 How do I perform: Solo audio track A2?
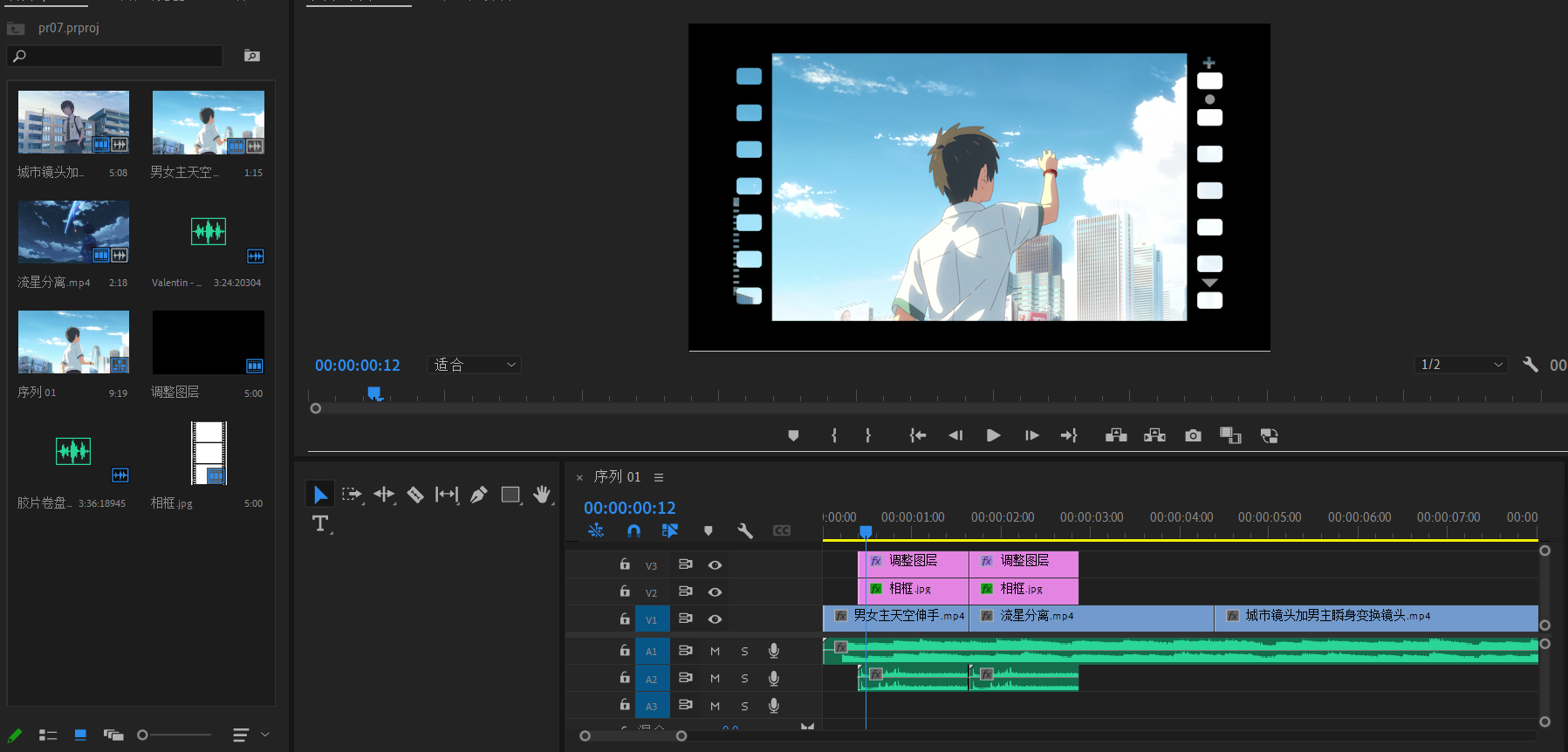click(744, 679)
